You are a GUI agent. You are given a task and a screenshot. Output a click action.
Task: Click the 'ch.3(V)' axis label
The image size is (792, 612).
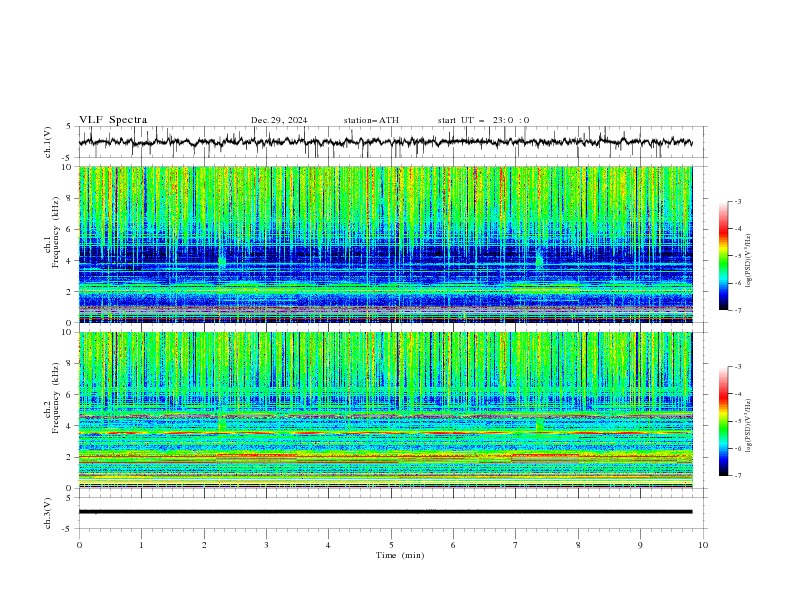(x=48, y=513)
